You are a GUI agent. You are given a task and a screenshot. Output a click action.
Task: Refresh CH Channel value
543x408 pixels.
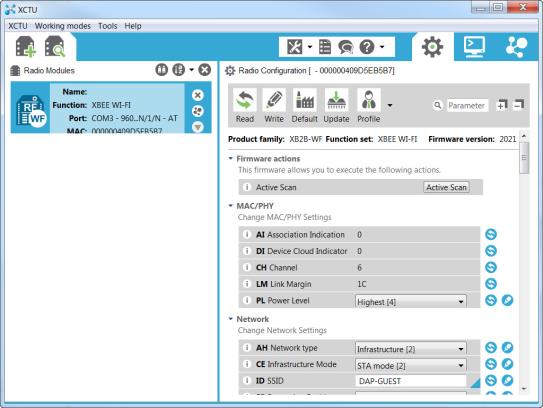point(491,267)
